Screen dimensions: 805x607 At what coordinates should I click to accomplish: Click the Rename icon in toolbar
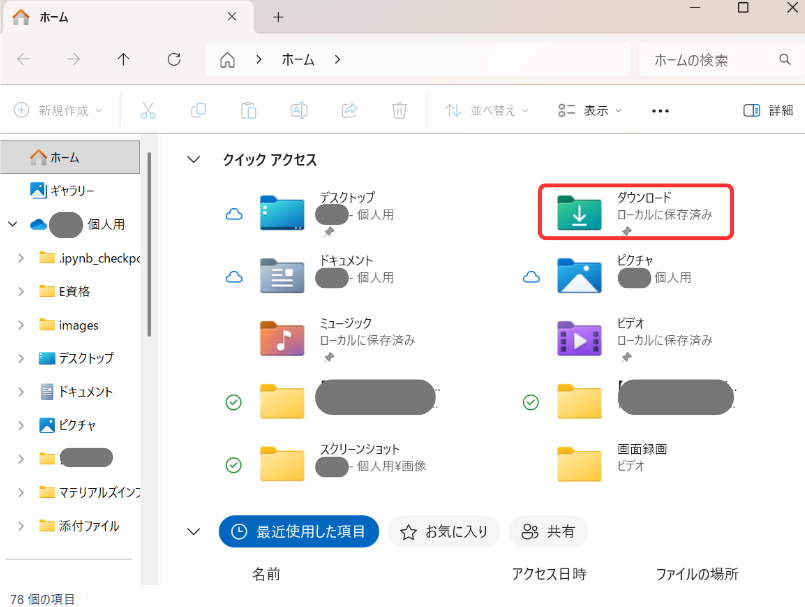tap(299, 110)
